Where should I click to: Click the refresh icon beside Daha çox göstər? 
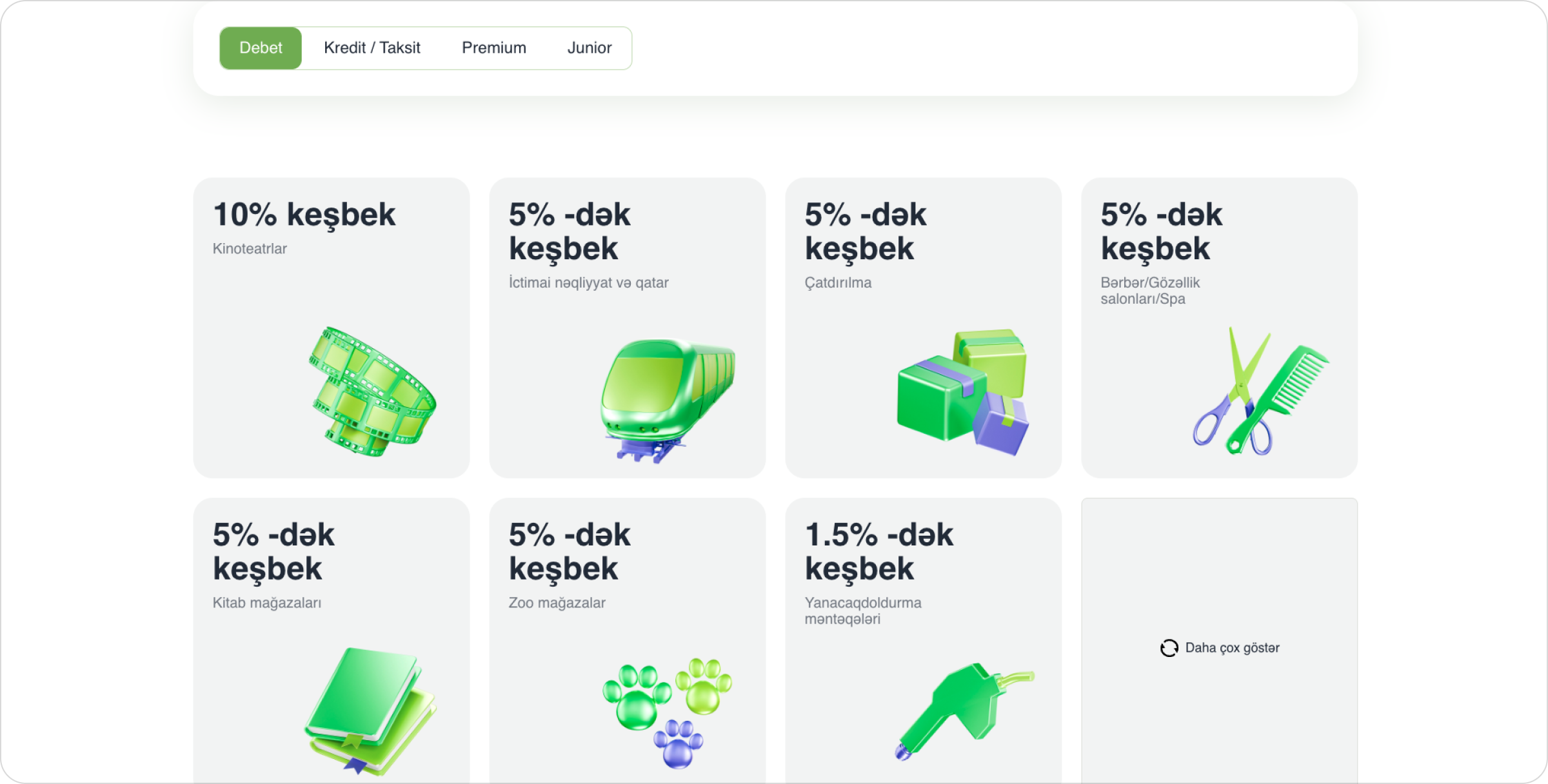[x=1169, y=648]
